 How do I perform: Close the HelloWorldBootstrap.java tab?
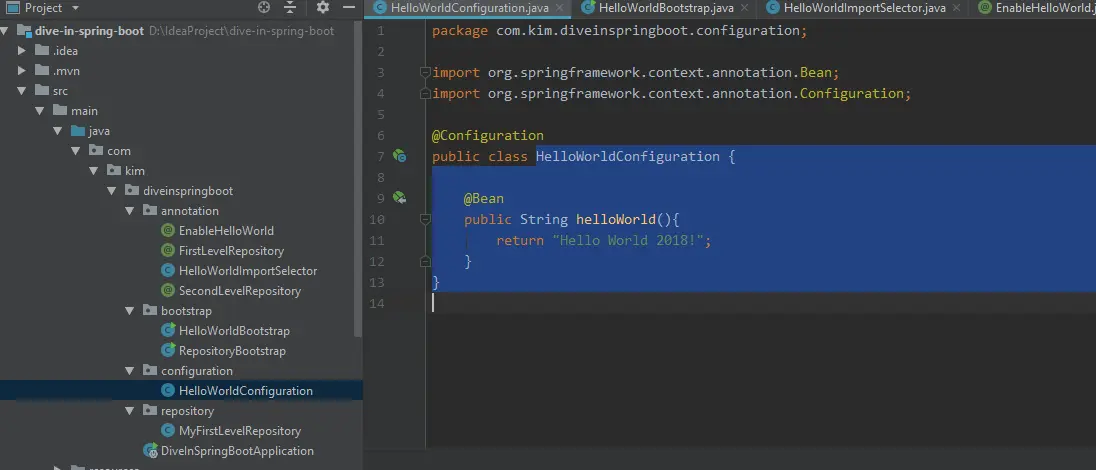click(x=744, y=8)
